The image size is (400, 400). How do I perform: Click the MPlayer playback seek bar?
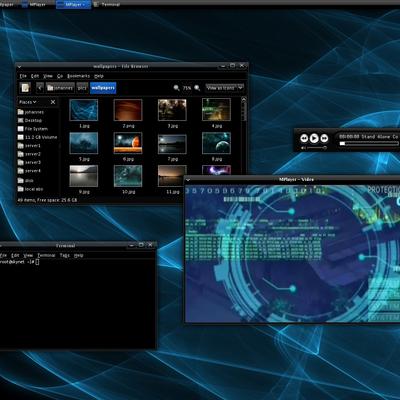click(x=369, y=143)
